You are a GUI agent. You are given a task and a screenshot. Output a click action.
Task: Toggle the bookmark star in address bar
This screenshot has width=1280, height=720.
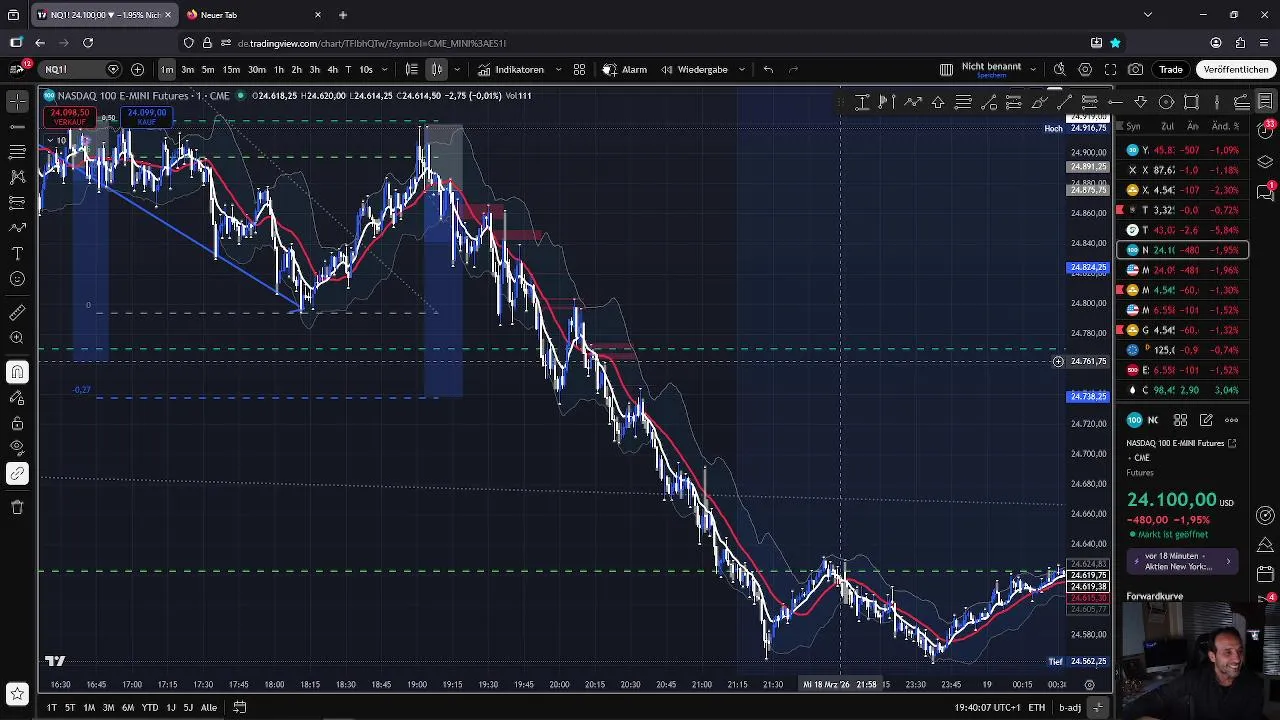1115,43
